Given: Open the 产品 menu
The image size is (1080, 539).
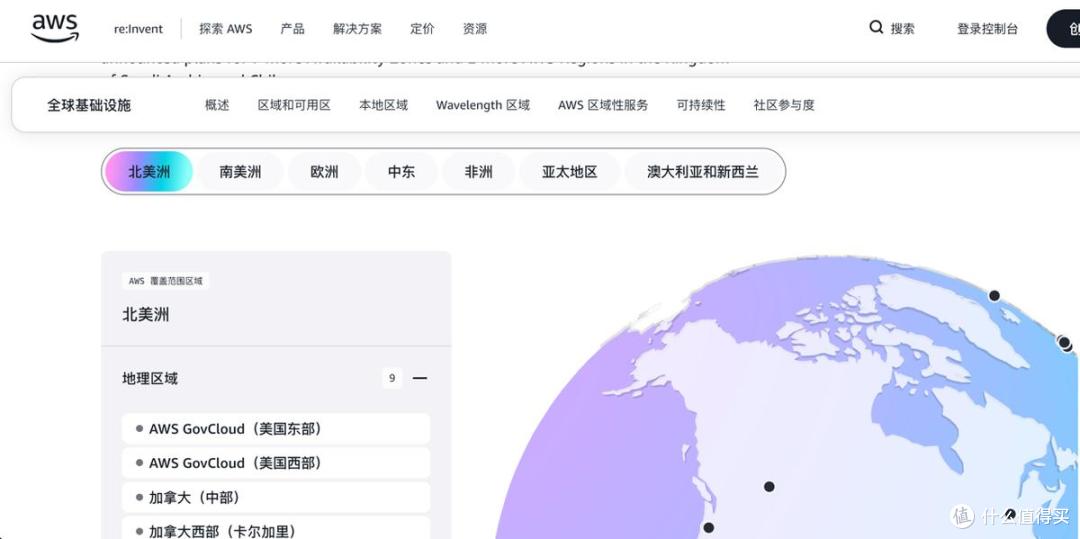Looking at the screenshot, I should click(292, 29).
